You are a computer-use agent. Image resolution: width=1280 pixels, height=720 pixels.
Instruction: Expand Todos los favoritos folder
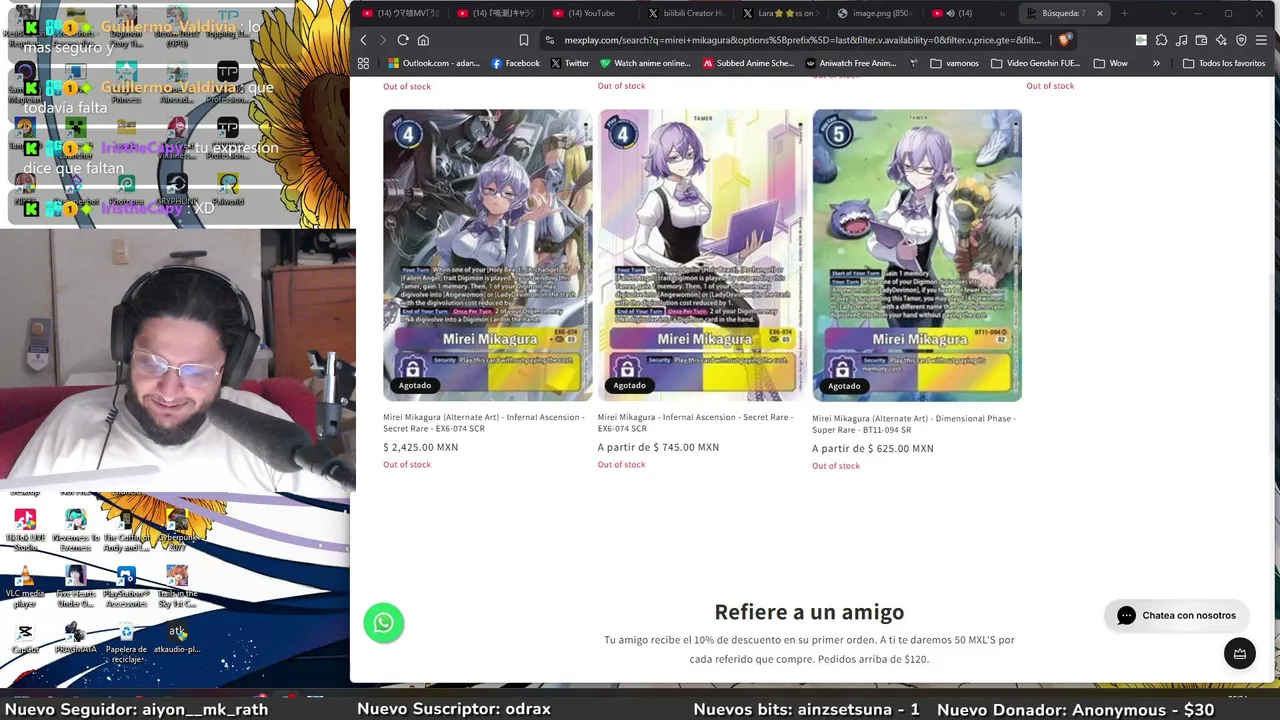(1224, 63)
